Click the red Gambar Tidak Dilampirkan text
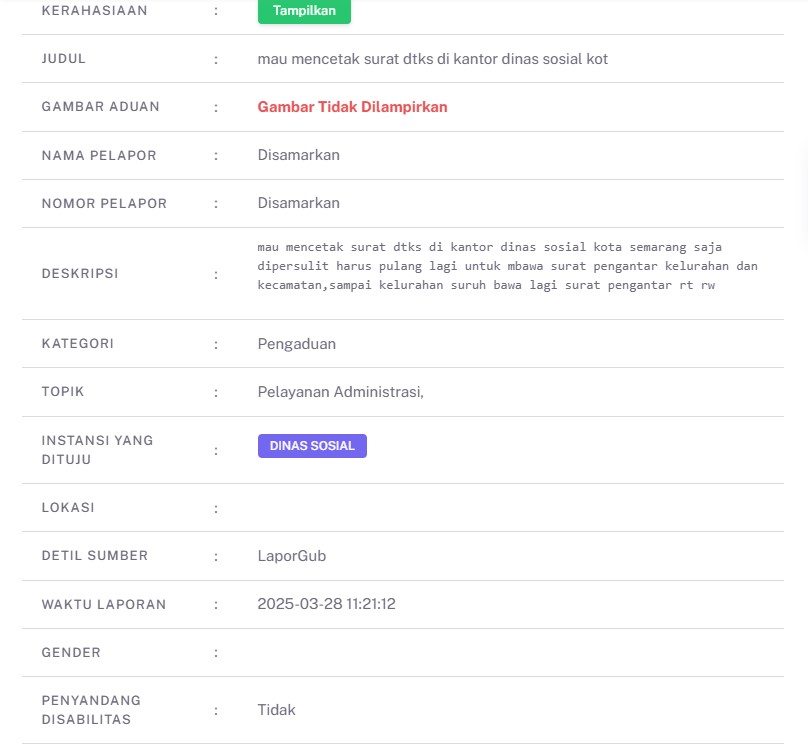 tap(352, 107)
